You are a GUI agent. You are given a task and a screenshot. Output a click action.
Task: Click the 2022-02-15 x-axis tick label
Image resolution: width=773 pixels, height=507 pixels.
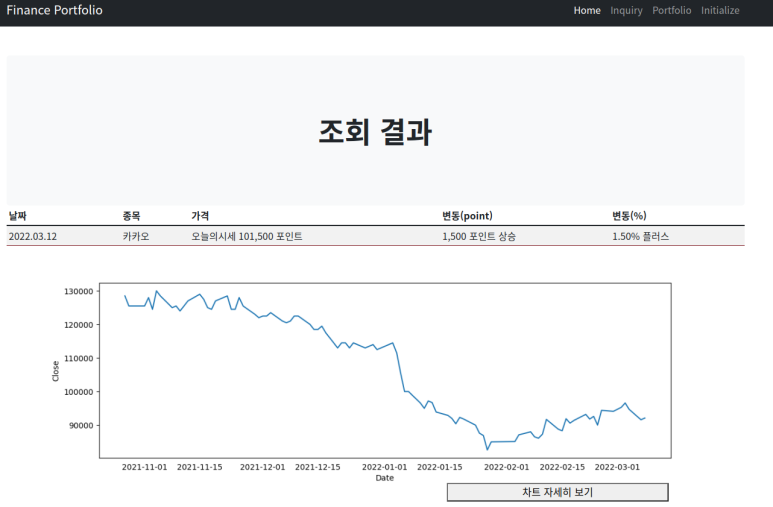(562, 467)
